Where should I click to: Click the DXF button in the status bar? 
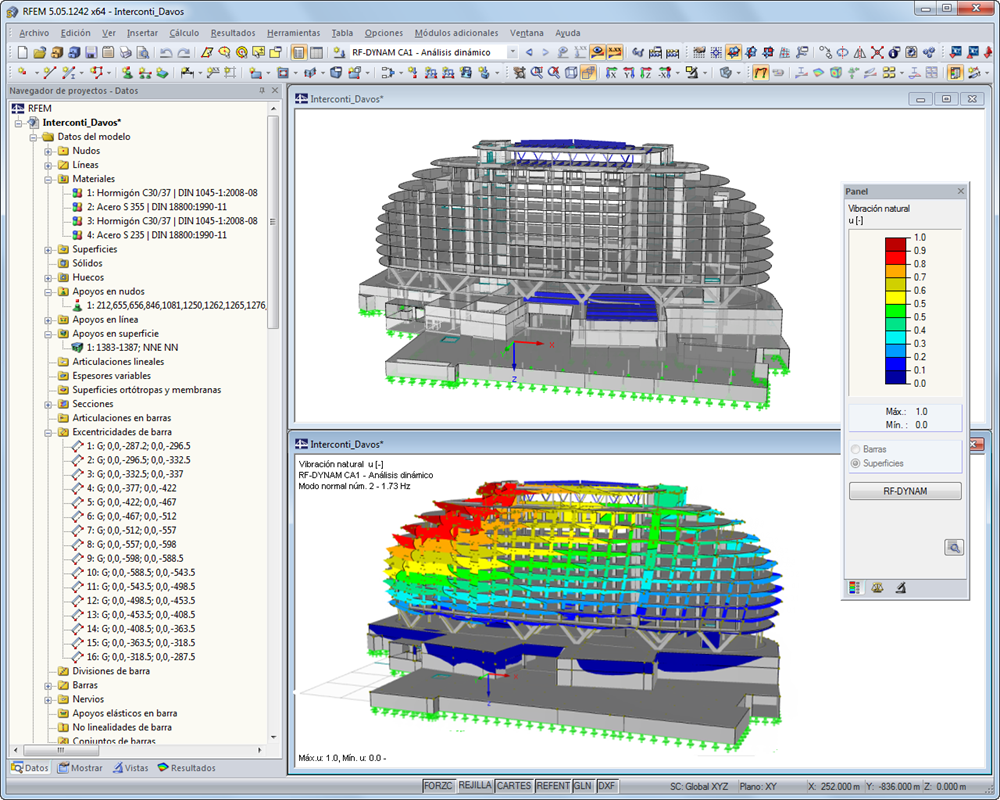(607, 786)
